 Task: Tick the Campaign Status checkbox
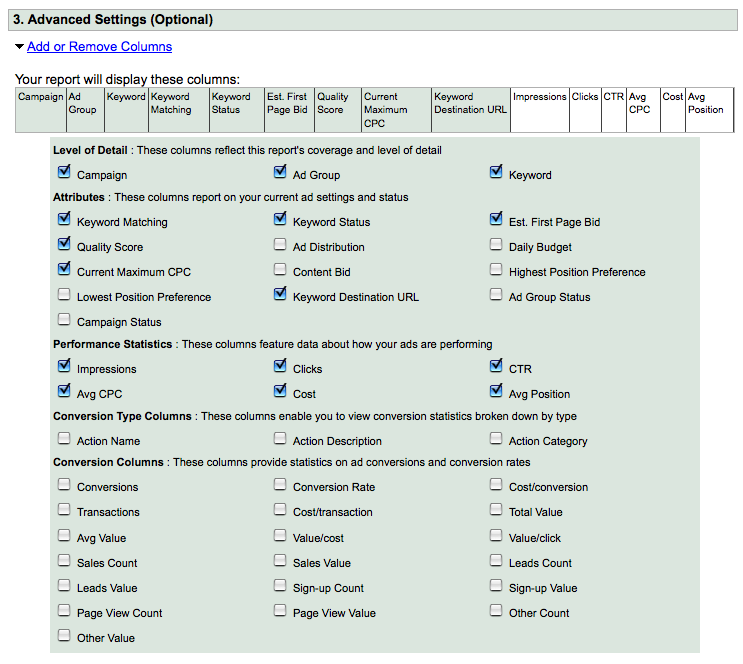click(x=65, y=320)
